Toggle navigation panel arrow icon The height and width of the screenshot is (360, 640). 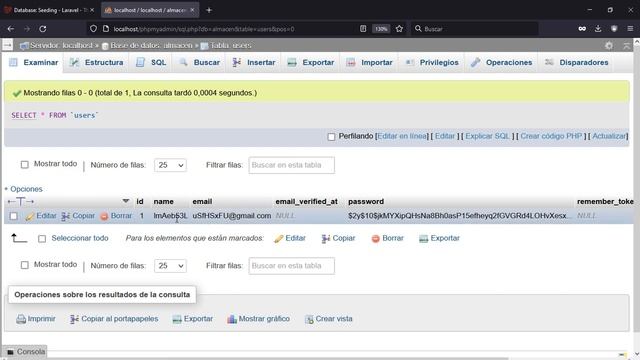[7, 45]
